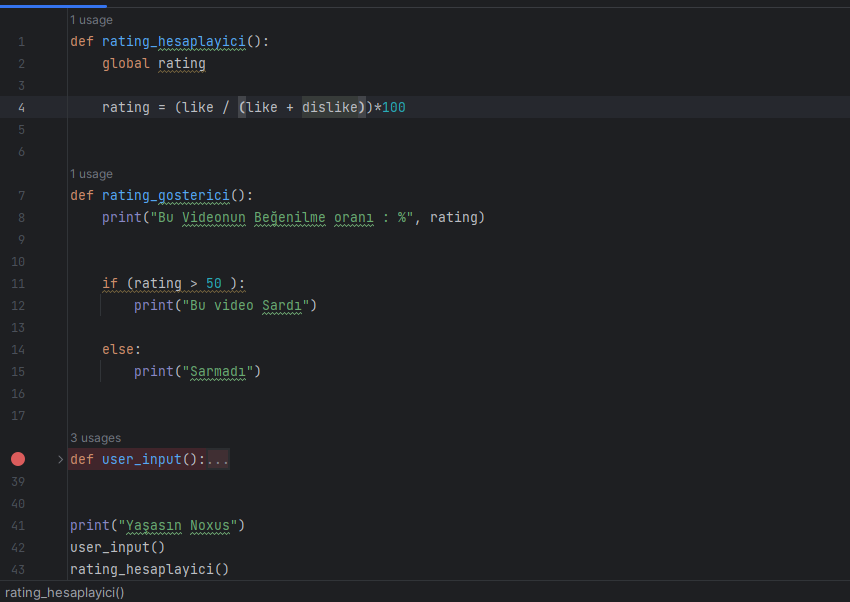Image resolution: width=850 pixels, height=602 pixels.
Task: Show the '3 usages' hint for user_input
Action: tap(95, 438)
